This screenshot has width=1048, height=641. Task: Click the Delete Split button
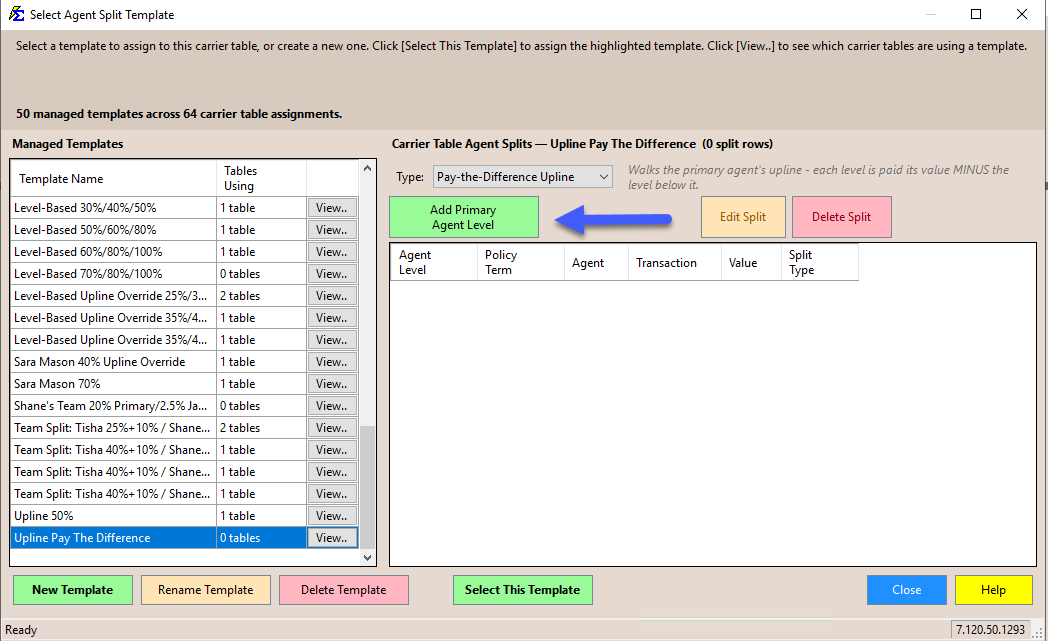pyautogui.click(x=841, y=217)
